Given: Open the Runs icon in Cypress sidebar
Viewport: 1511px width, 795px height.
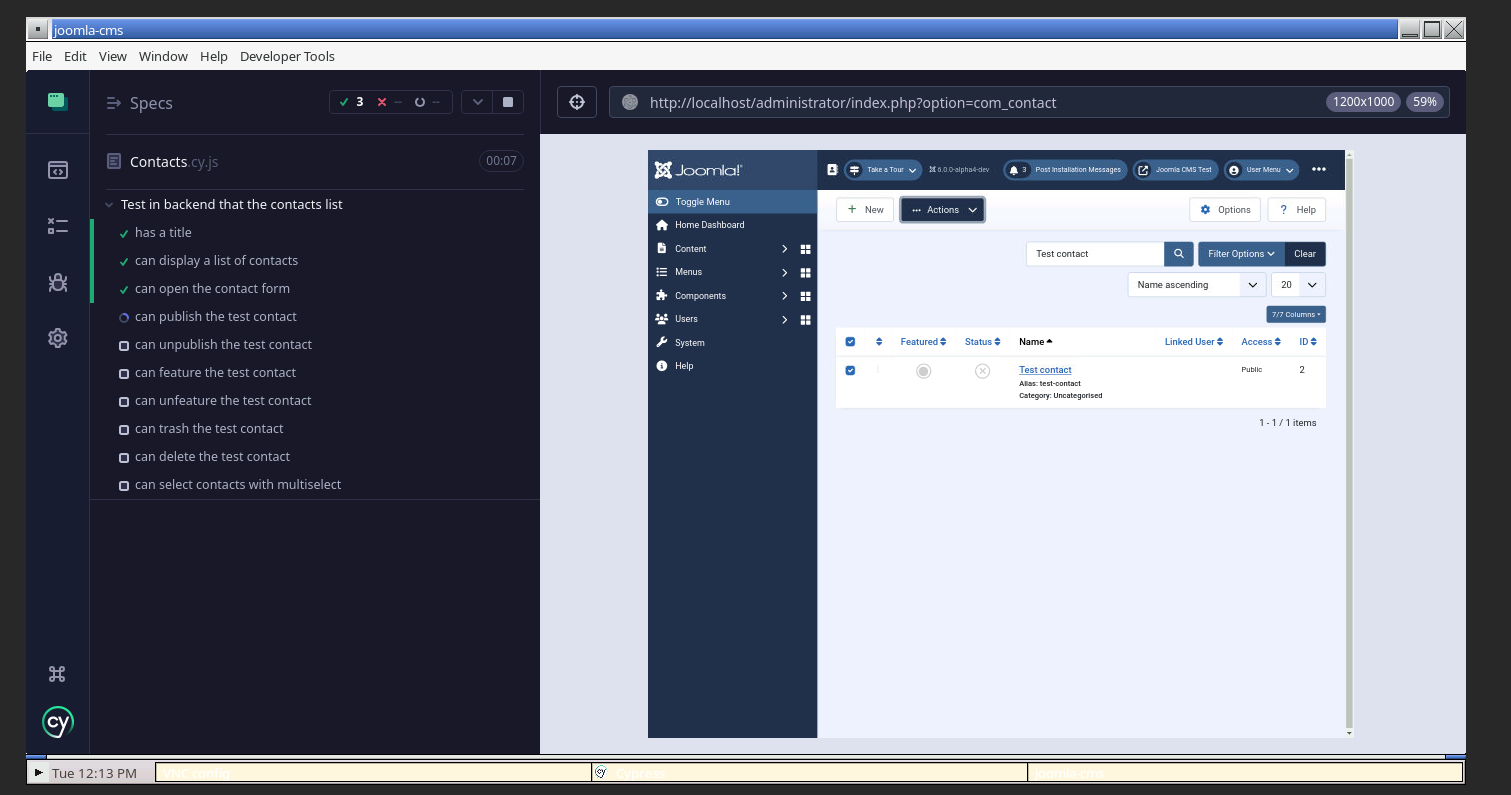Looking at the screenshot, I should (x=57, y=227).
